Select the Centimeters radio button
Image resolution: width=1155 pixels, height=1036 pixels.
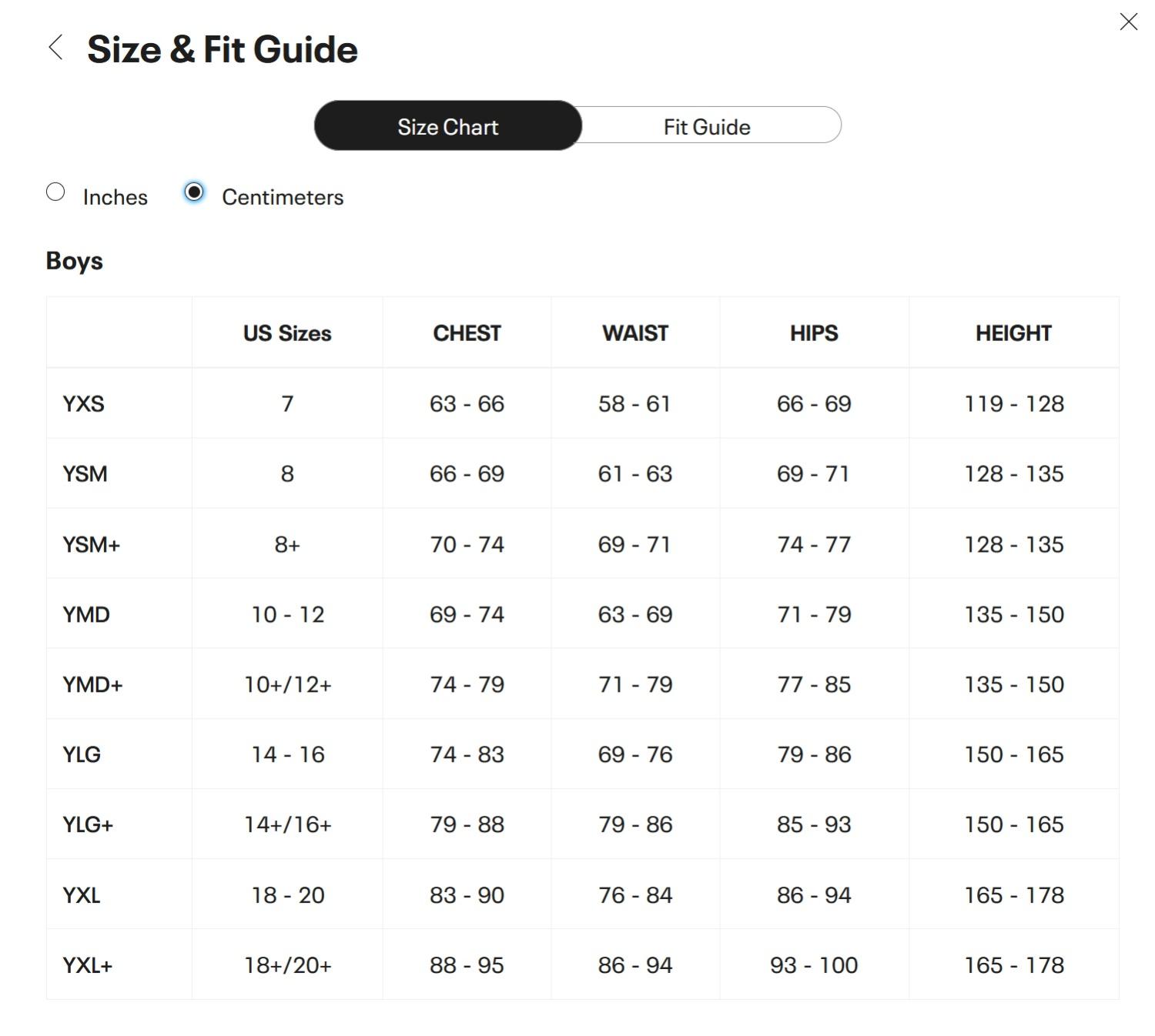pos(194,192)
